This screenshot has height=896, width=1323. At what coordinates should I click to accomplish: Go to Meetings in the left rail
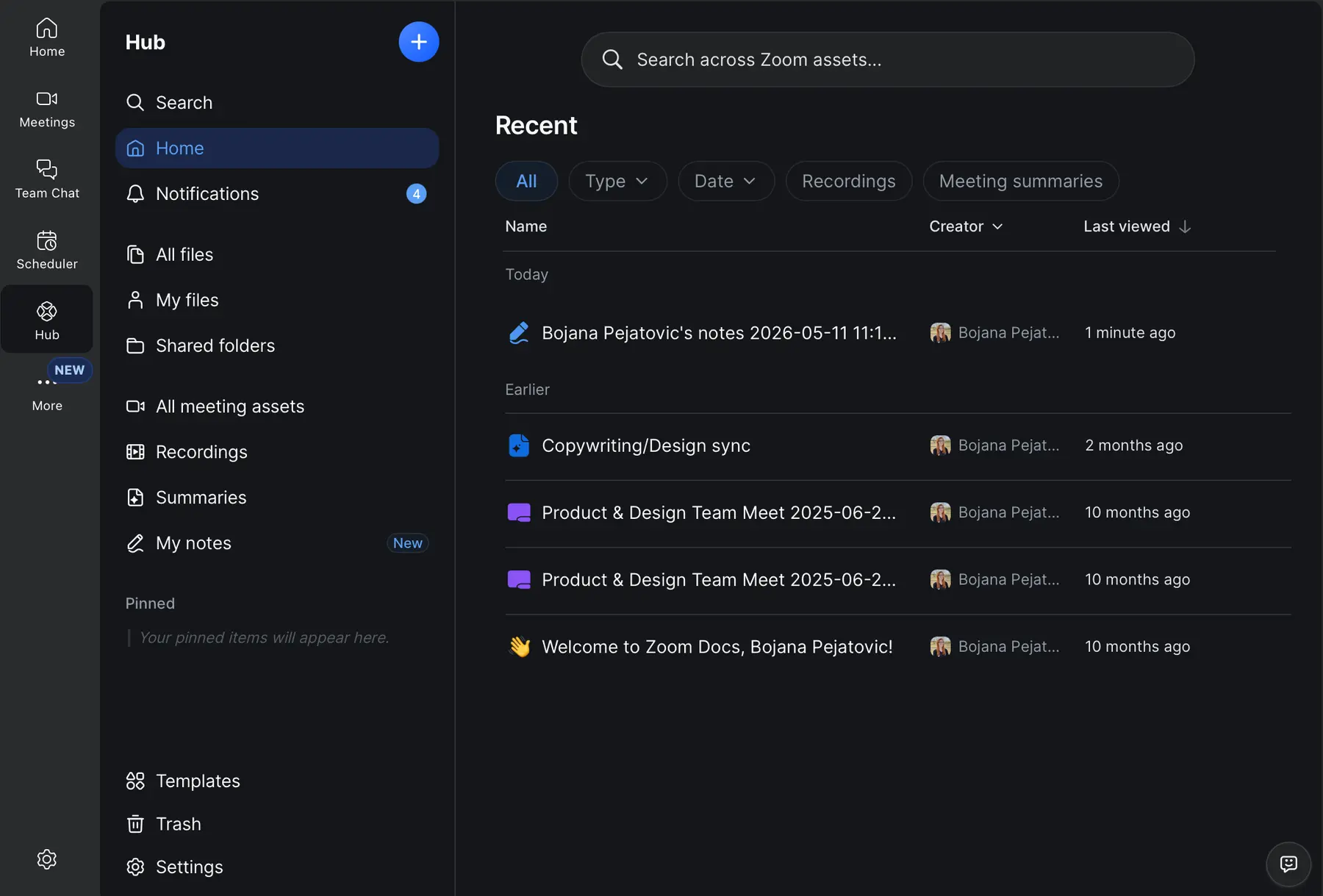click(47, 110)
